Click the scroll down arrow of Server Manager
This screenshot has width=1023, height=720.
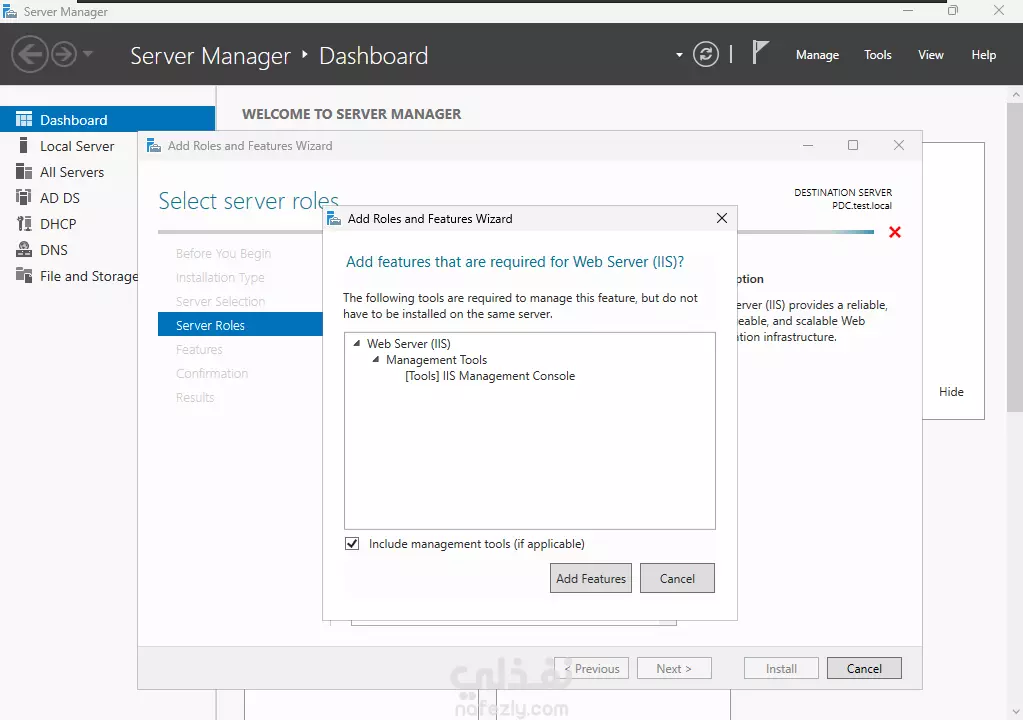(x=1015, y=712)
